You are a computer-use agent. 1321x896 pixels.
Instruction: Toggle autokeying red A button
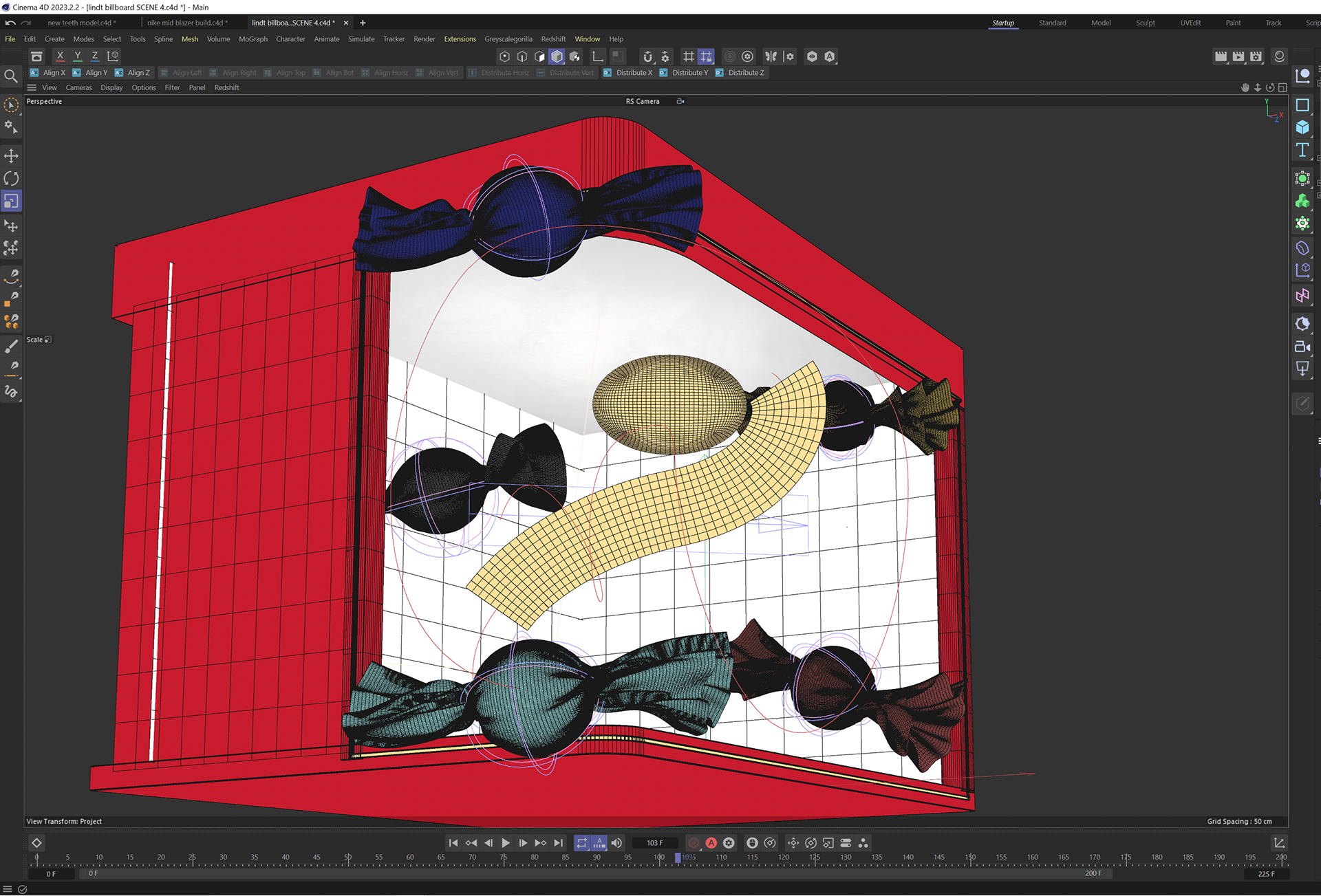pos(711,843)
